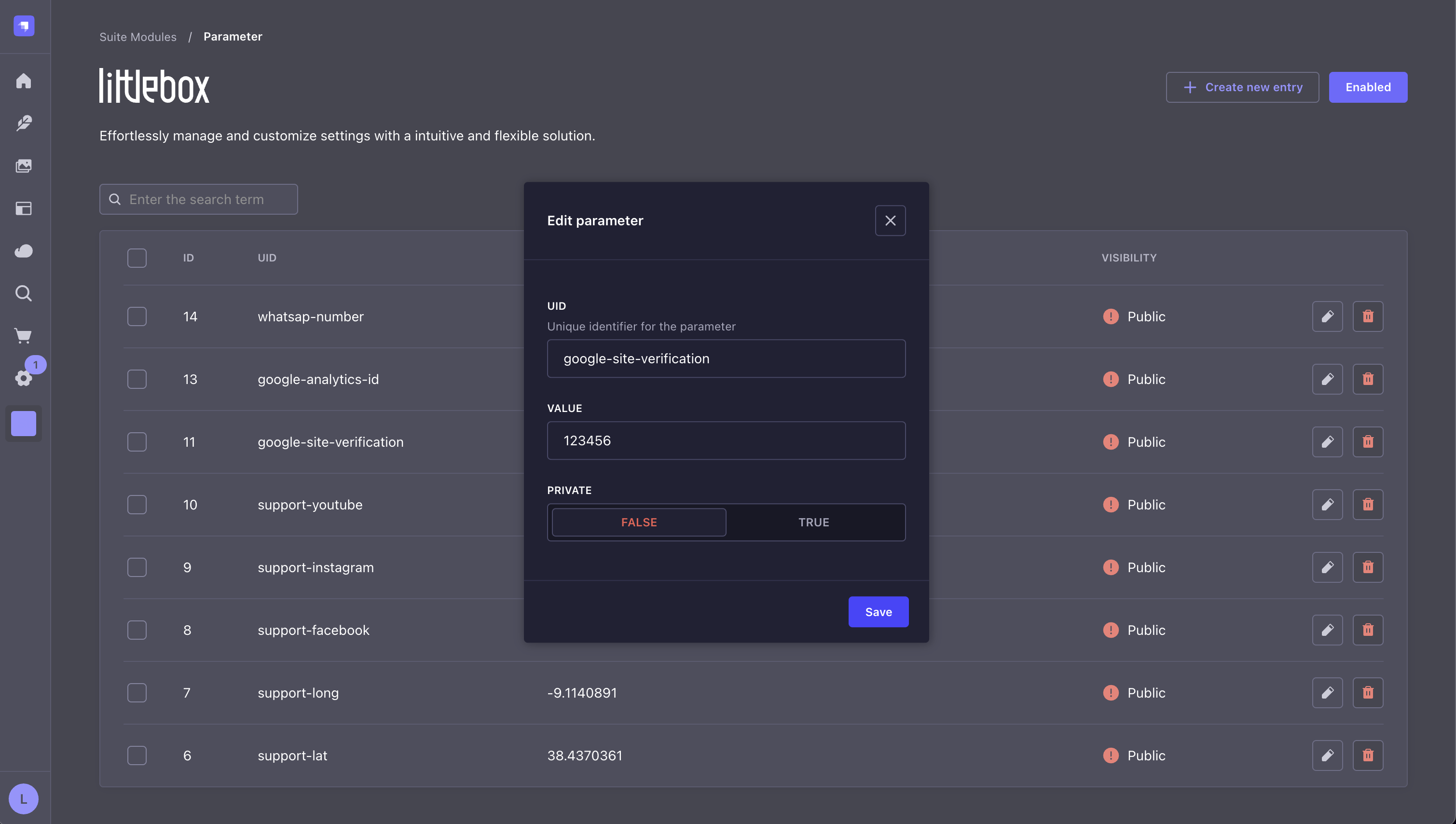Check the box for support-youtube row

137,505
